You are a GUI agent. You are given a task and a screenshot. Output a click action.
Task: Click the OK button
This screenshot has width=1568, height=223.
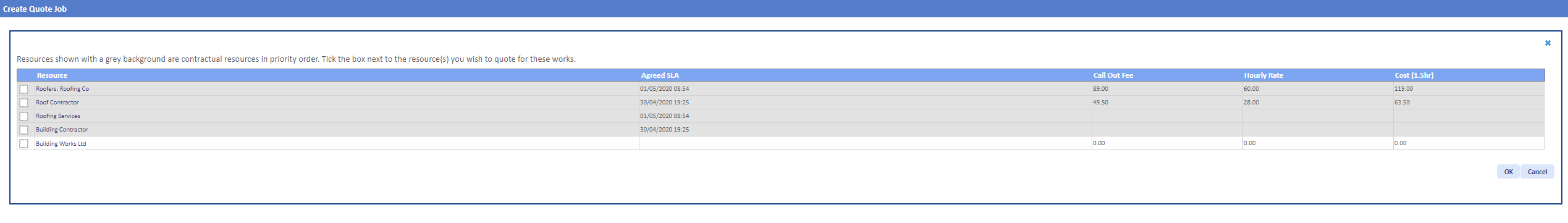(1508, 172)
